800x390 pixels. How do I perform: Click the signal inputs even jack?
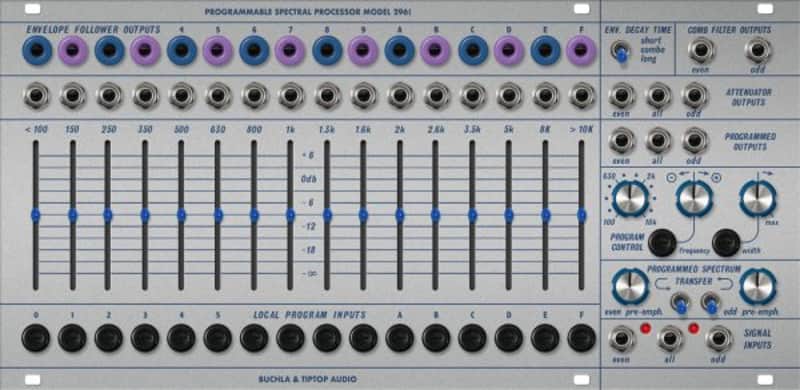(x=622, y=339)
